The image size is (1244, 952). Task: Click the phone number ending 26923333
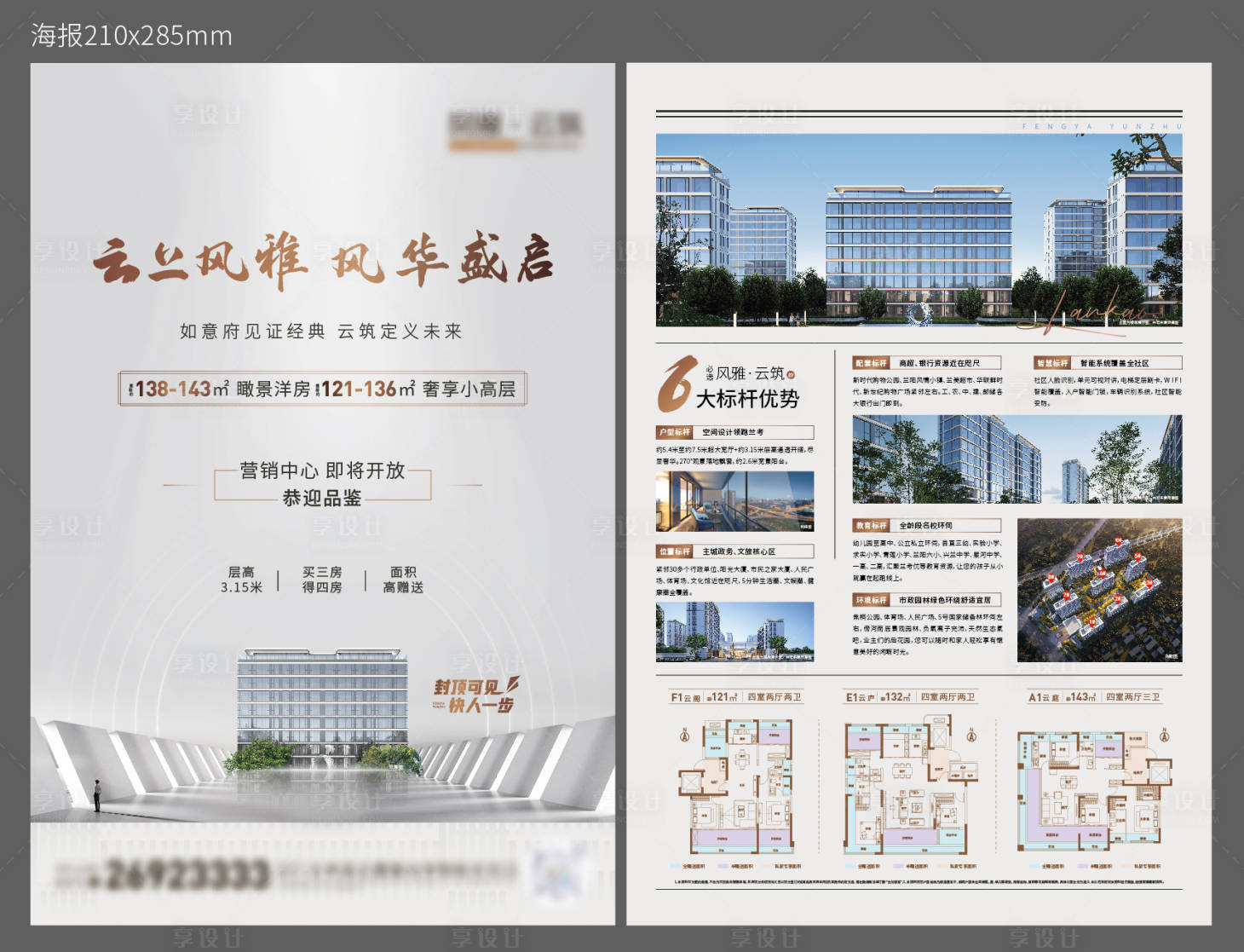(x=186, y=874)
